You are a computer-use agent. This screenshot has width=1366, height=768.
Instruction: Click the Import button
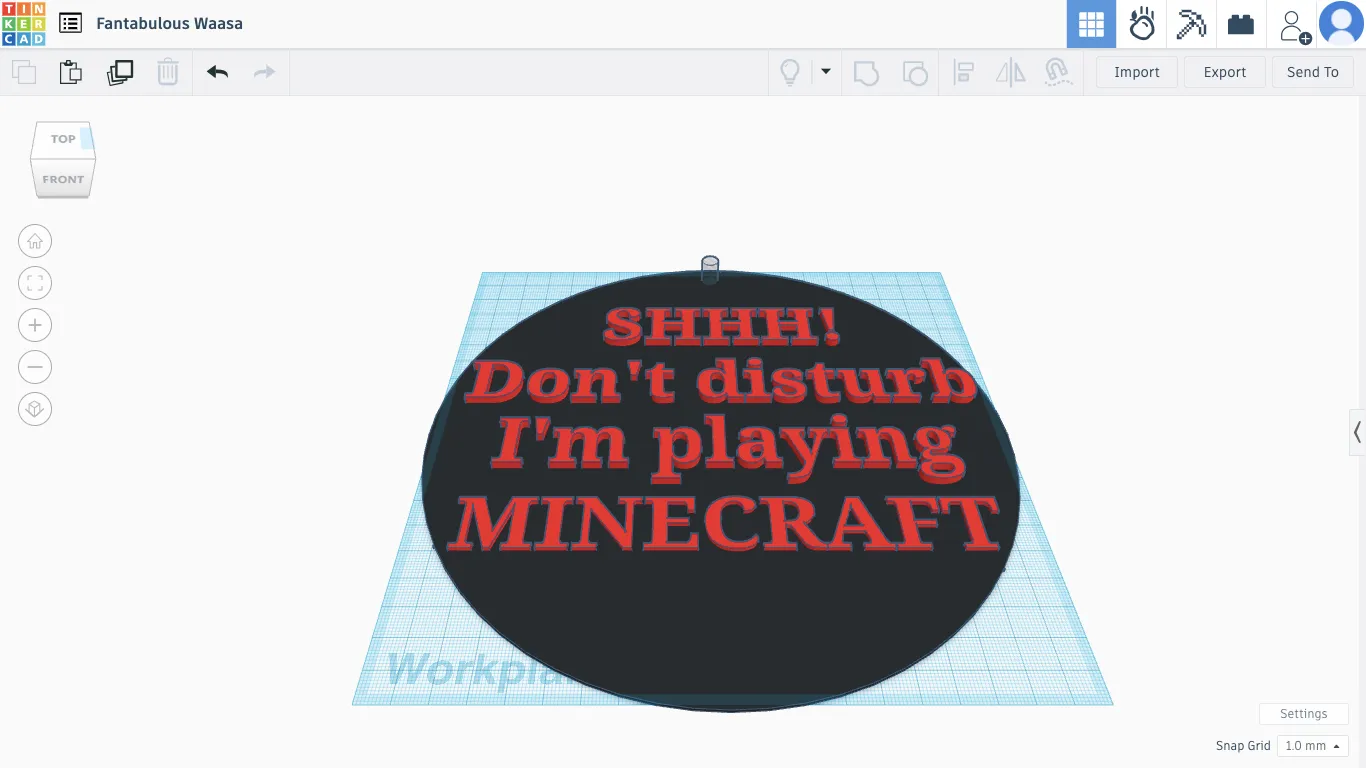click(x=1136, y=72)
